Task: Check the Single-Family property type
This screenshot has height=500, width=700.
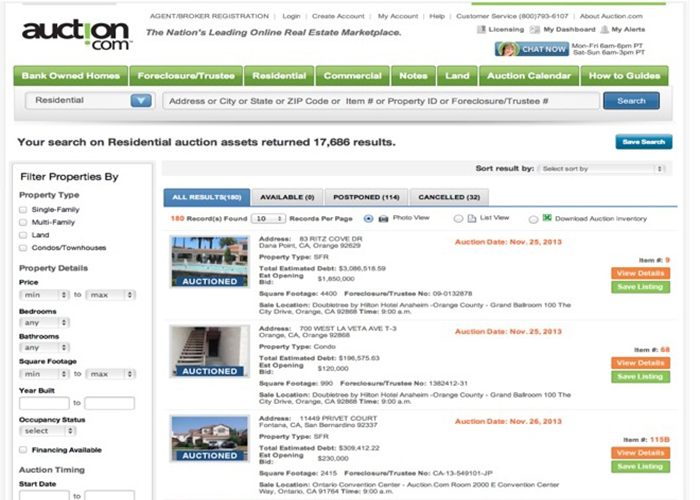Action: (23, 210)
